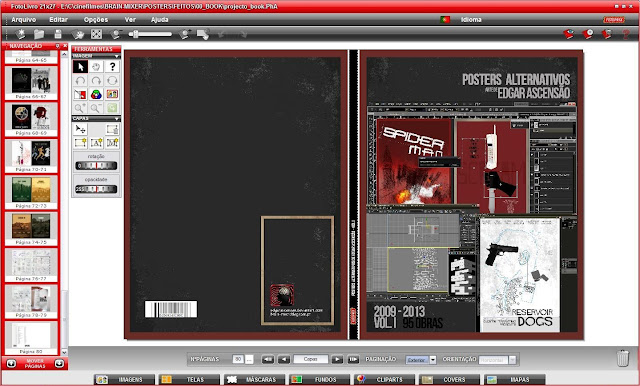Collapse the Imagem tools section
Image resolution: width=640 pixels, height=386 pixels.
pyautogui.click(x=117, y=56)
